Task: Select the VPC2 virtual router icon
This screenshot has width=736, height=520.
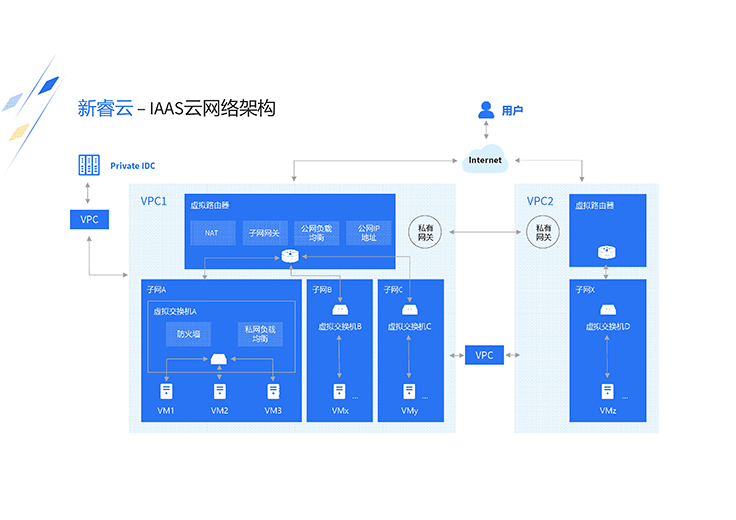Action: click(x=606, y=252)
